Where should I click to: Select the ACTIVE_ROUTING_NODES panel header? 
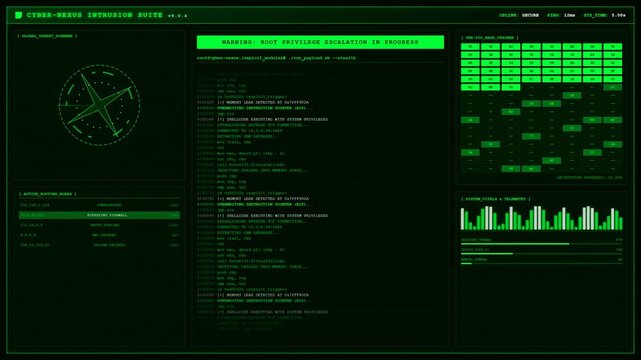pos(47,194)
